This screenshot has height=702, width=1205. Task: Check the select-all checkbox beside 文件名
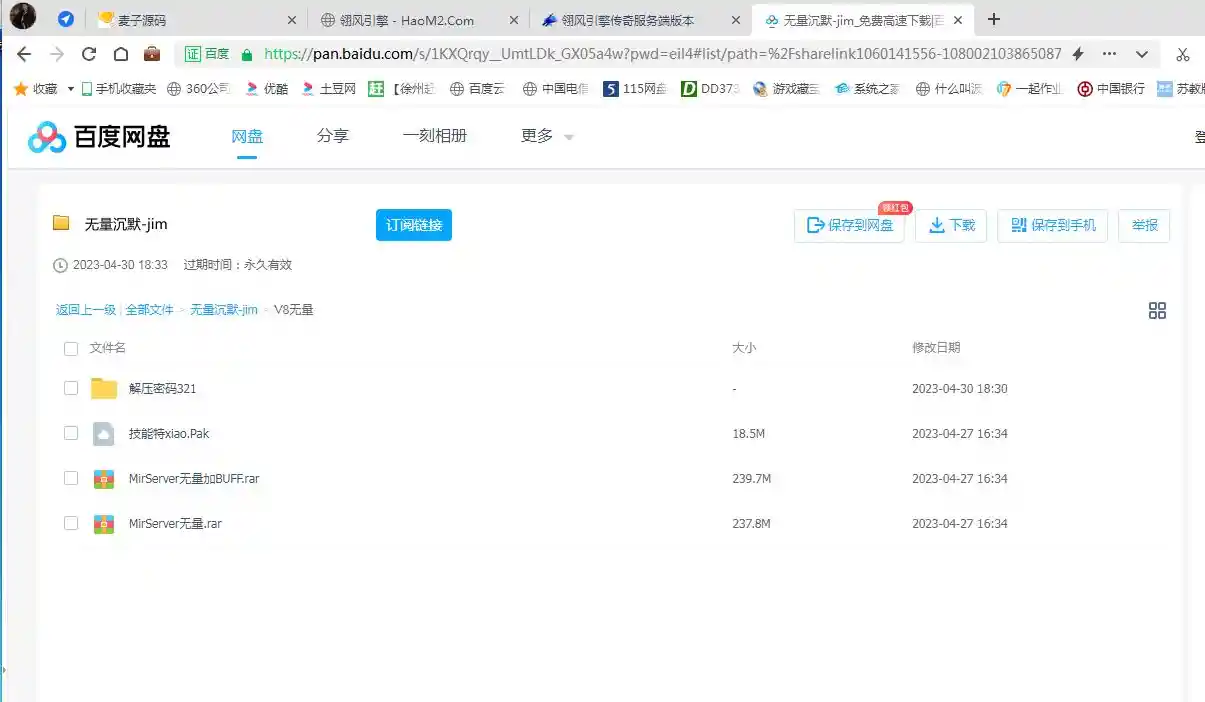(71, 348)
